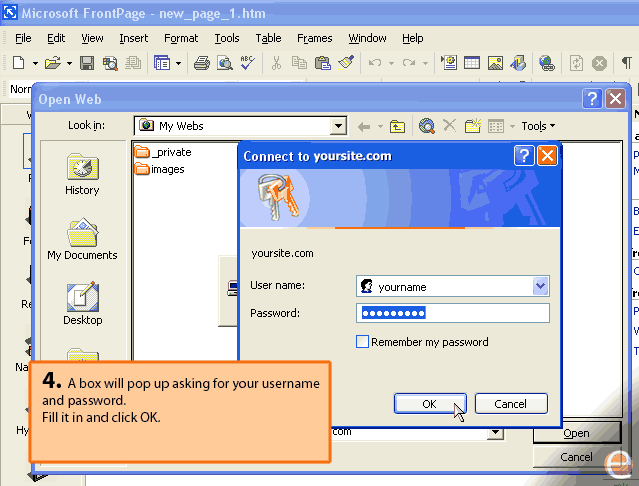Click Cancel in Connect to yoursite.com dialog

point(511,404)
